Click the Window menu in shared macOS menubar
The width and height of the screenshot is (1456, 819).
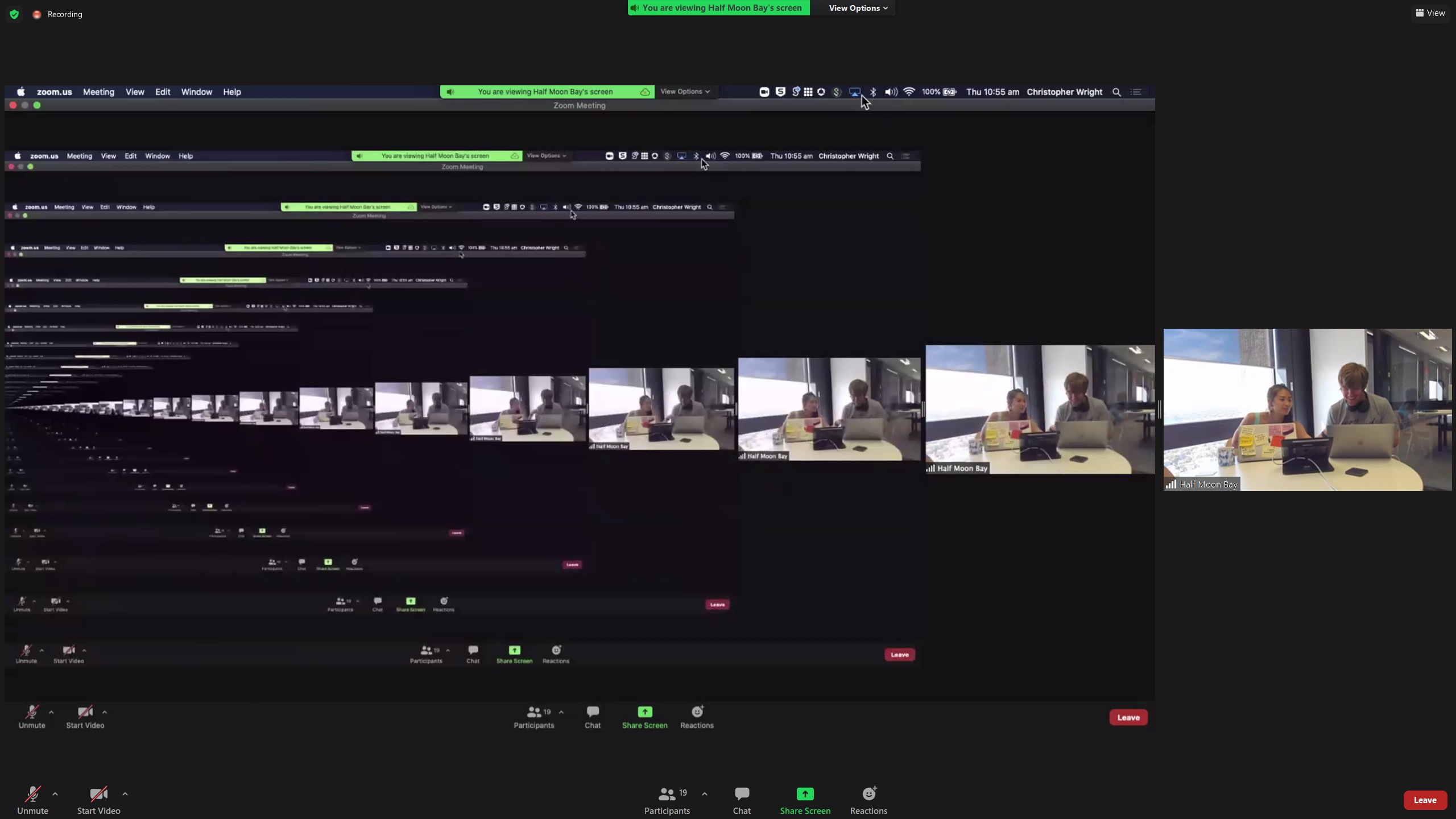tap(196, 92)
